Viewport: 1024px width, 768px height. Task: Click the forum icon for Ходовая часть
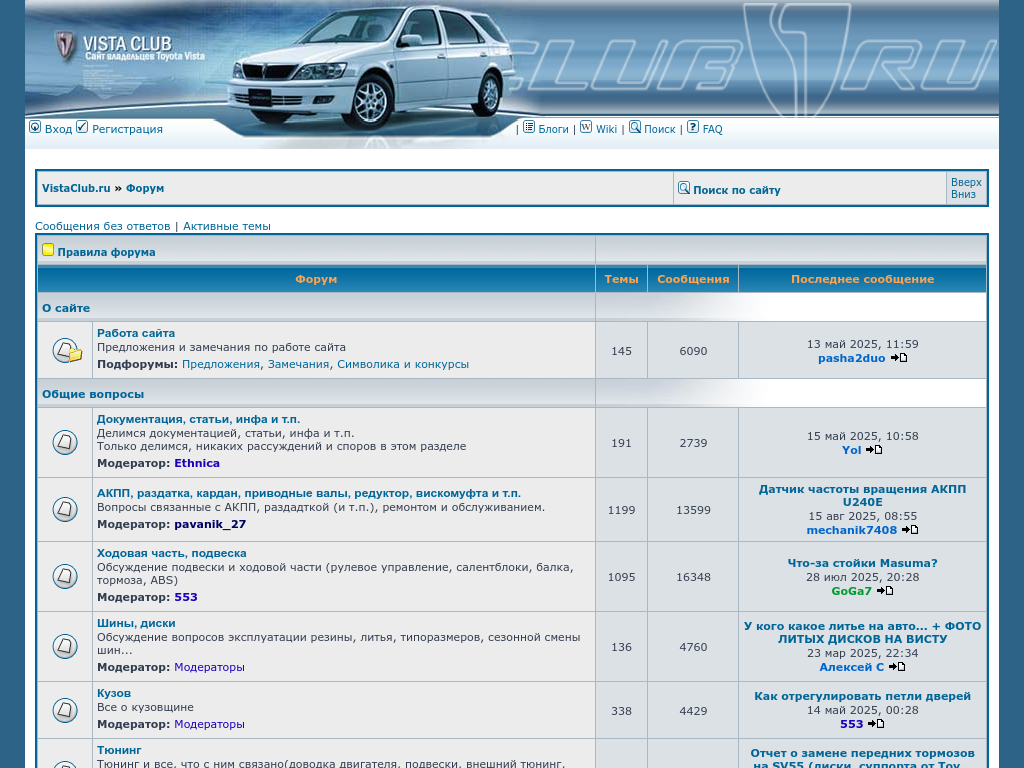pos(65,576)
